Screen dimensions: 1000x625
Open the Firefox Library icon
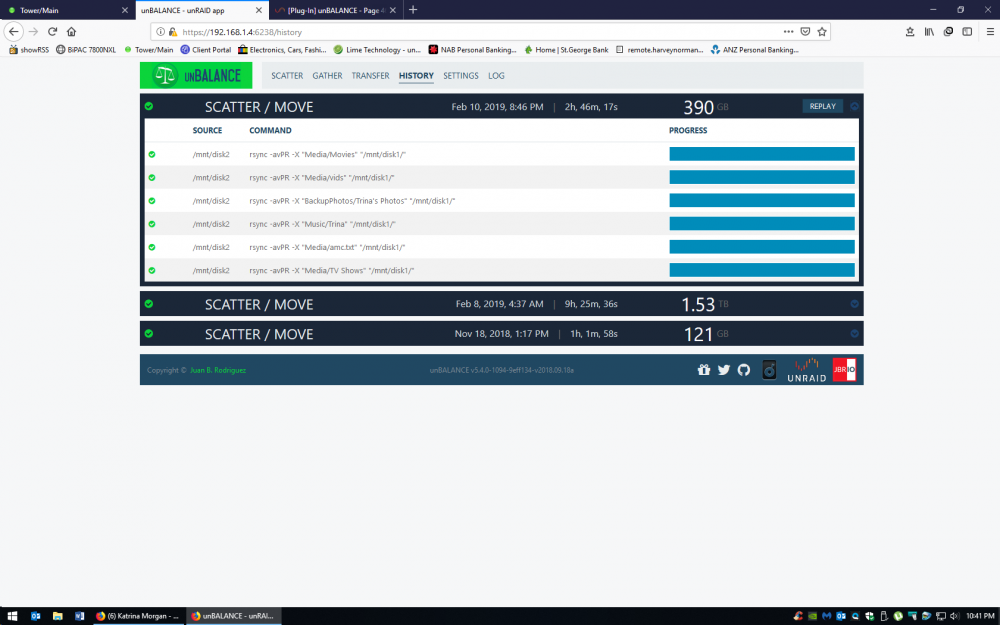(929, 32)
